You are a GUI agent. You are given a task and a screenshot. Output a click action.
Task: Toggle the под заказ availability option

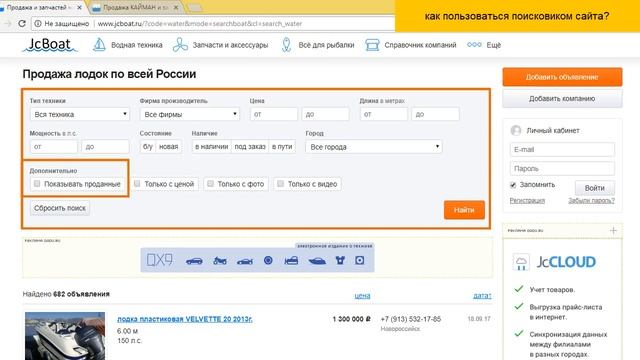click(250, 147)
